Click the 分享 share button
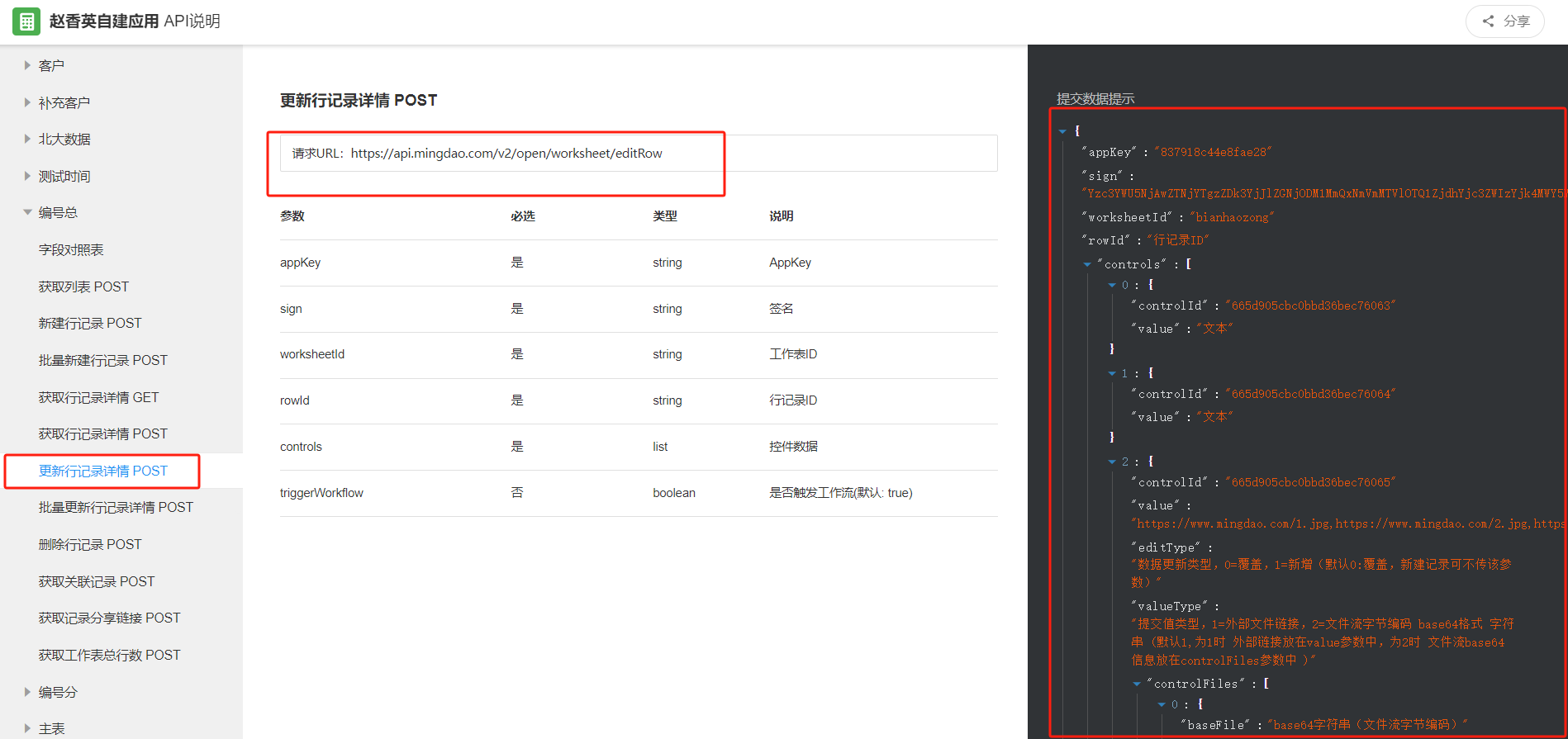 pos(1504,21)
